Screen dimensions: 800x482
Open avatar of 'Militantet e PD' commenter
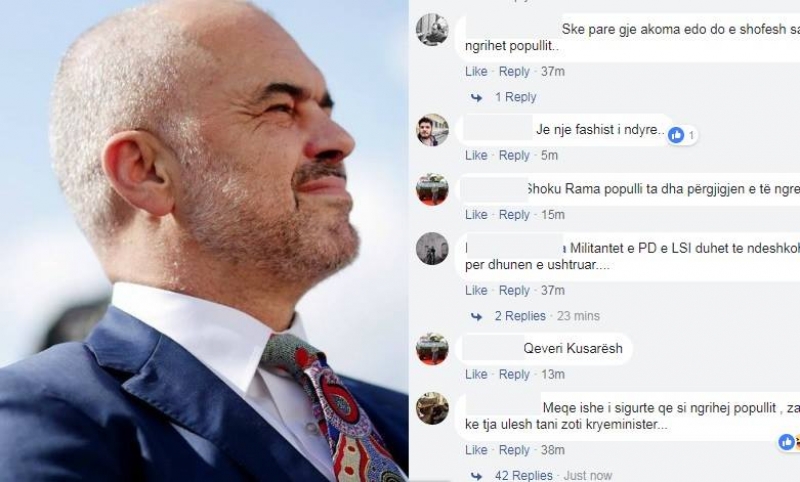pos(432,249)
